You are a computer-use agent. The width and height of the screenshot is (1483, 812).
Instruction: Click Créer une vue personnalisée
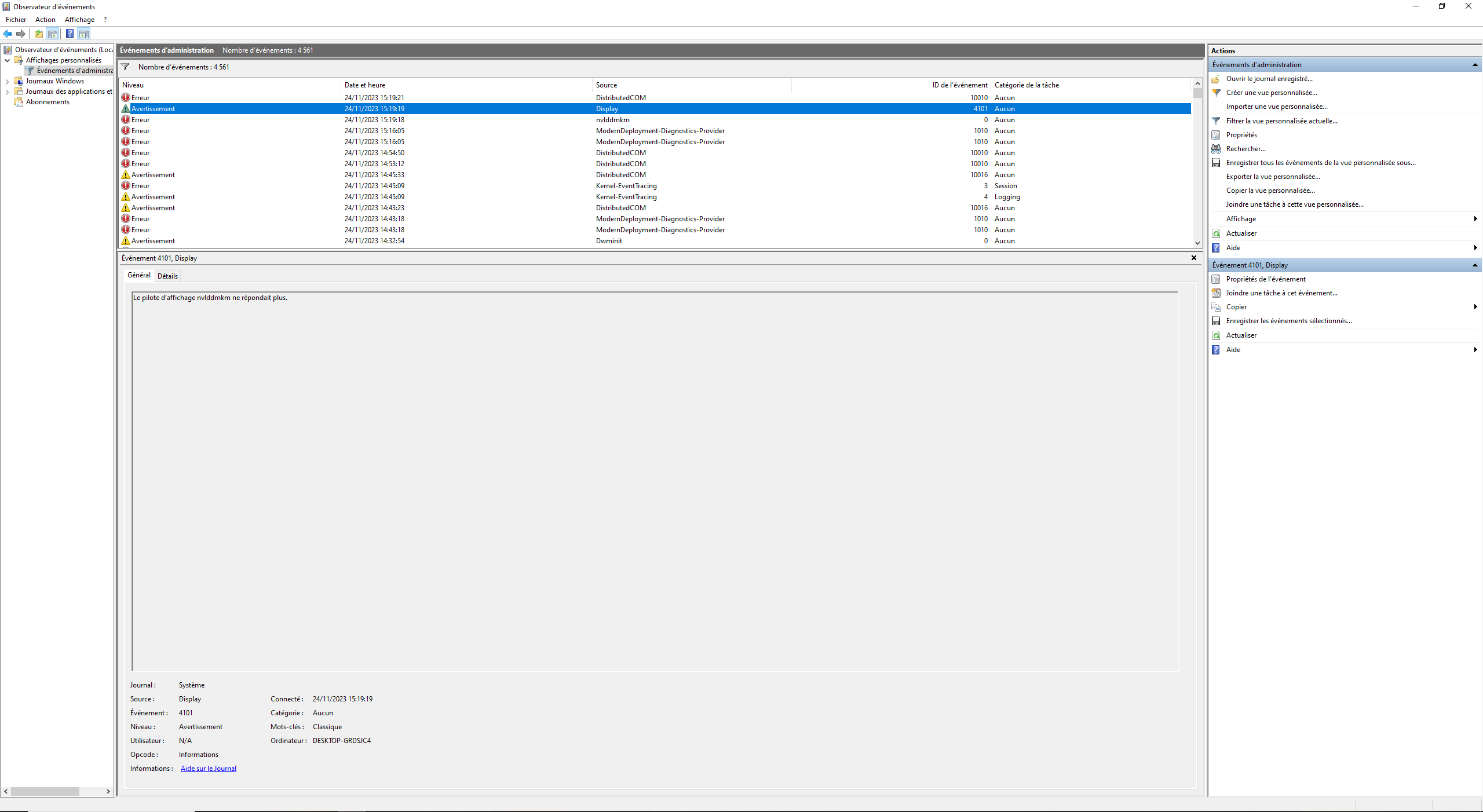coord(1271,93)
